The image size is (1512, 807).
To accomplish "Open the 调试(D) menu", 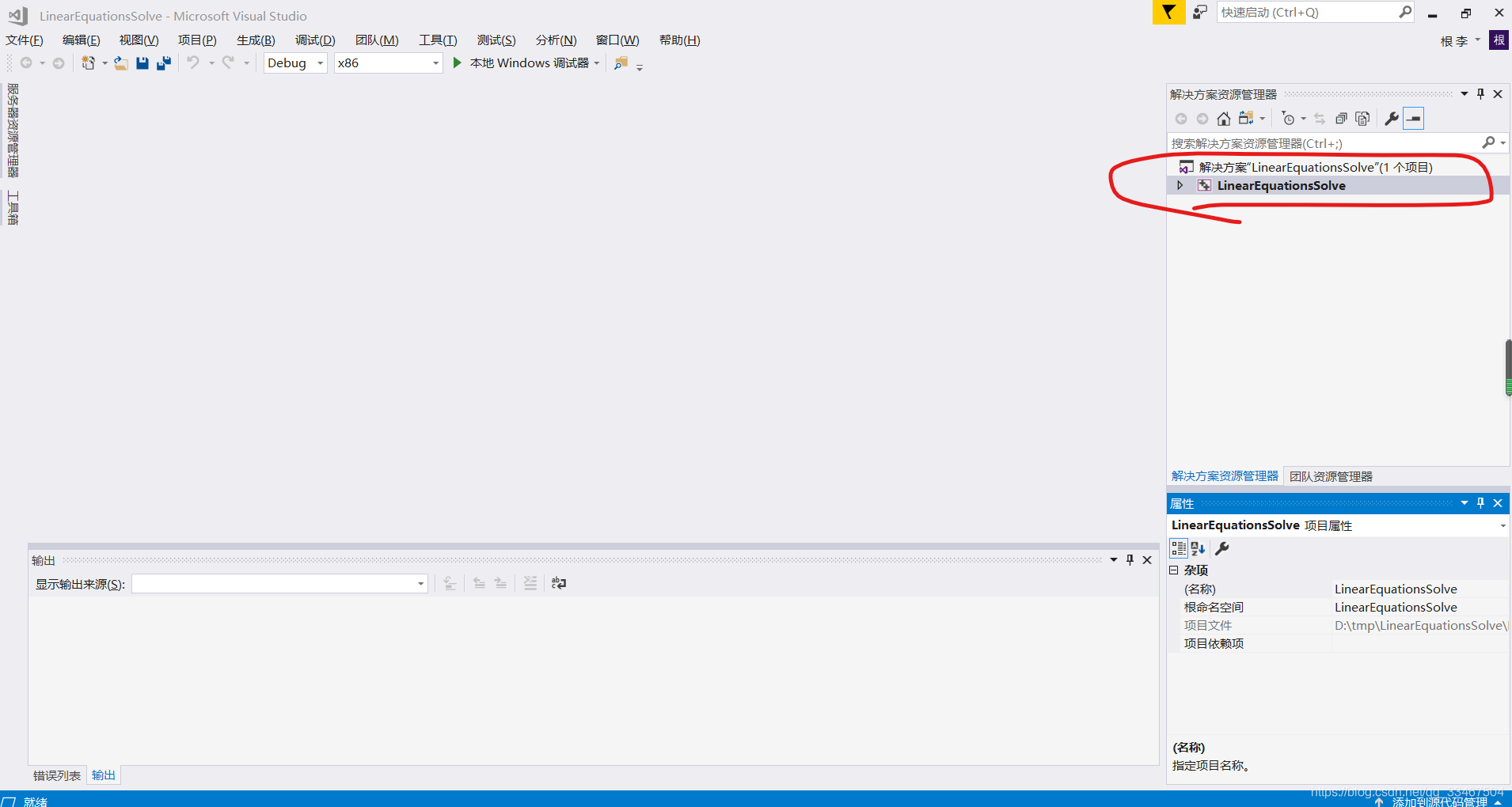I will pyautogui.click(x=315, y=40).
